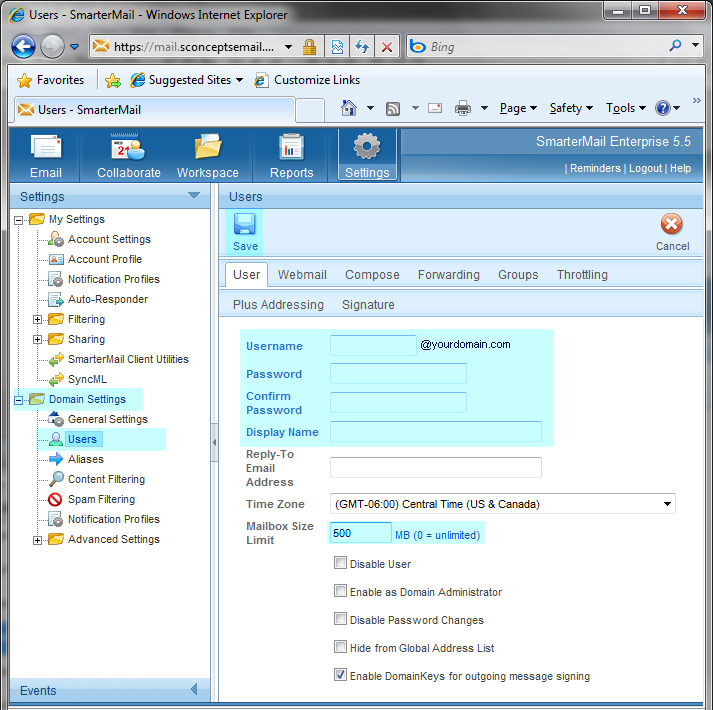Open the Email section icon
The height and width of the screenshot is (710, 713).
pyautogui.click(x=46, y=148)
